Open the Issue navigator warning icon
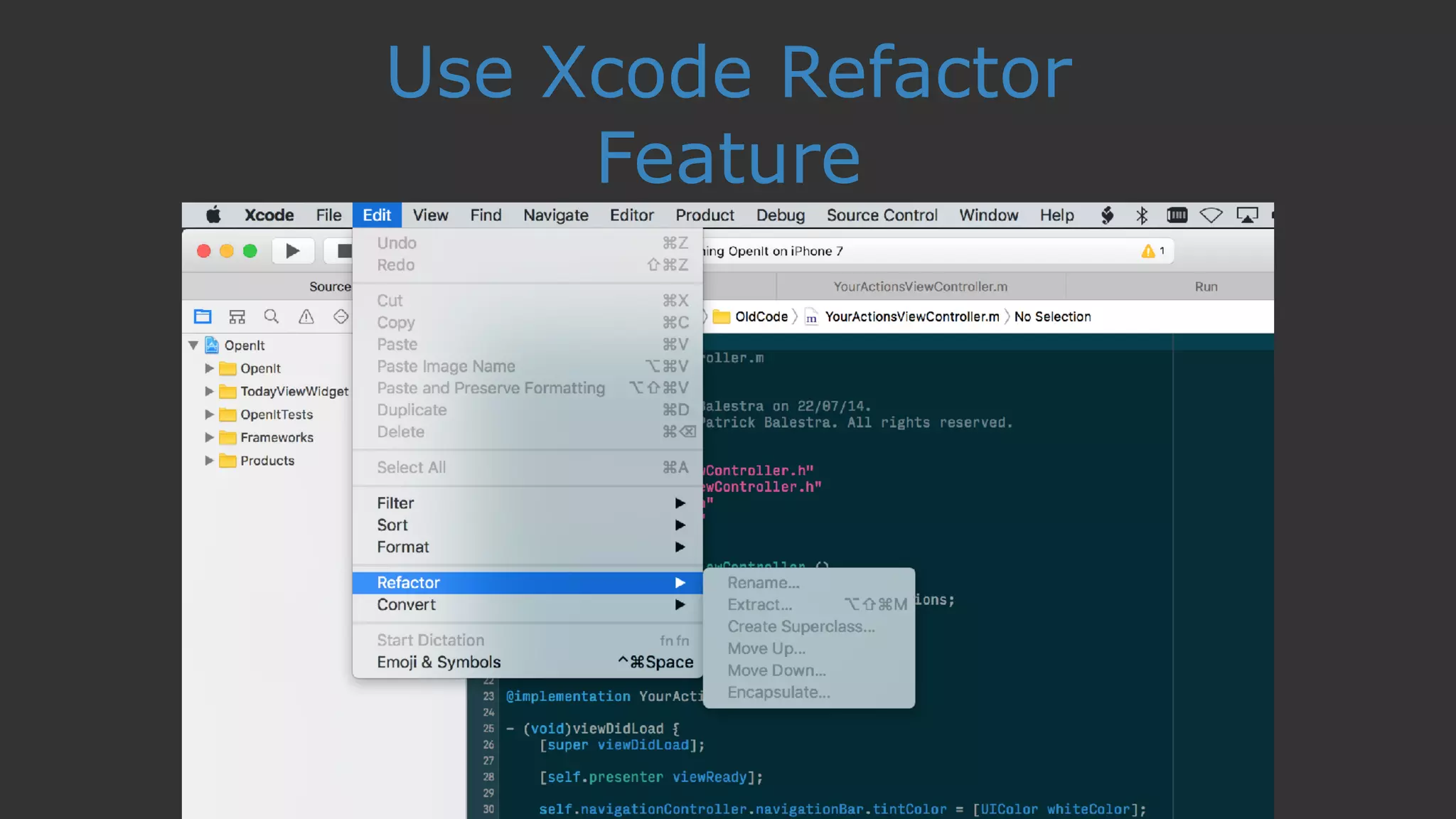Viewport: 1456px width, 819px height. tap(306, 316)
